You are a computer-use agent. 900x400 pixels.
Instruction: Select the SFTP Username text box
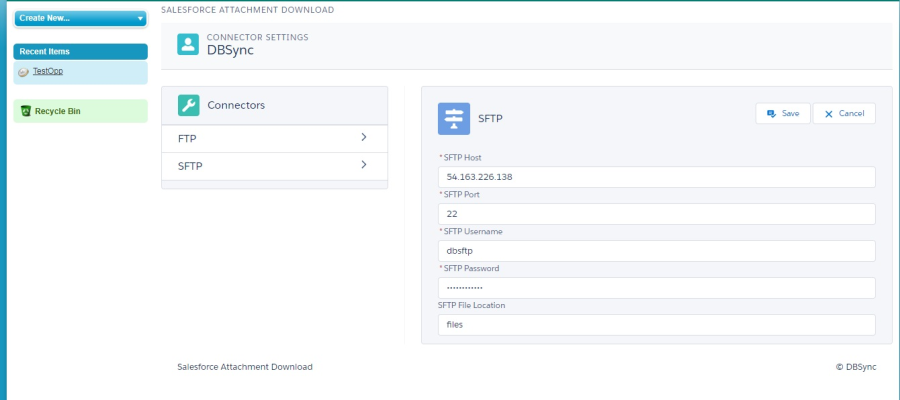point(656,251)
